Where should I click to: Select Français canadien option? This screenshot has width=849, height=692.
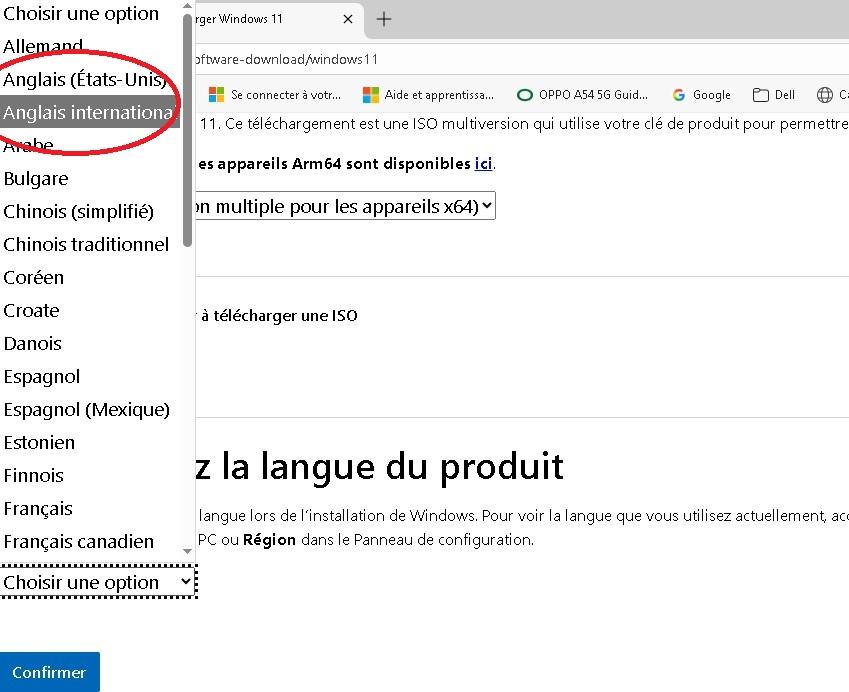90,542
